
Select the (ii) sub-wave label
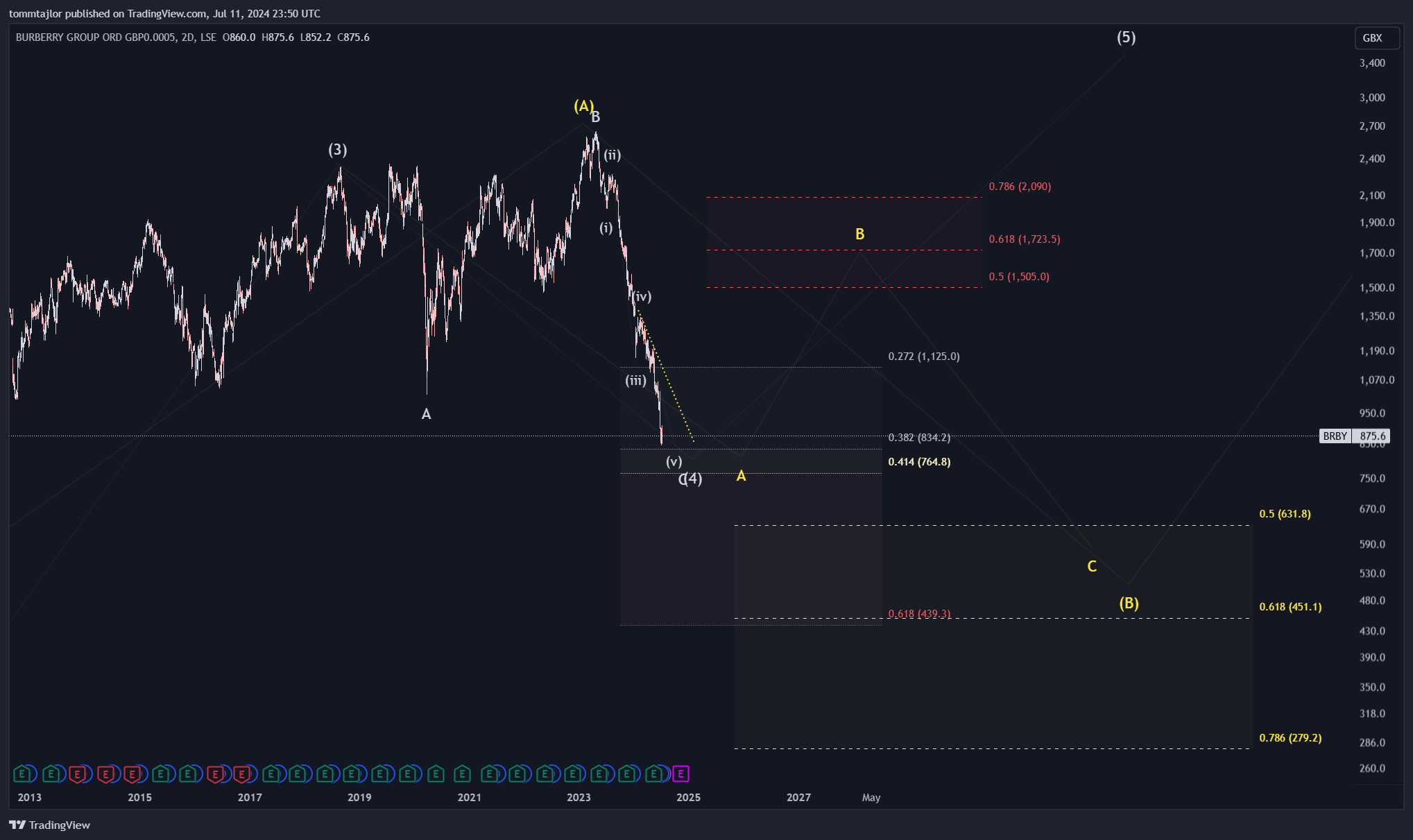(612, 155)
